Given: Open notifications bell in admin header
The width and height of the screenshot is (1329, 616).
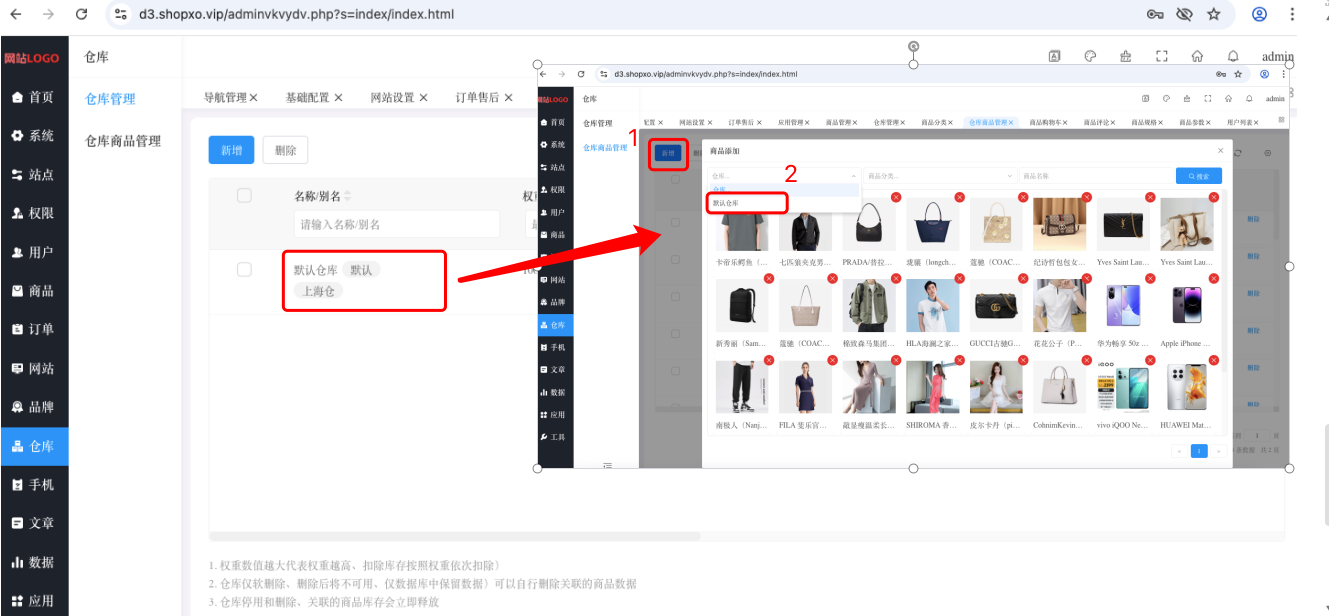Looking at the screenshot, I should (1233, 57).
